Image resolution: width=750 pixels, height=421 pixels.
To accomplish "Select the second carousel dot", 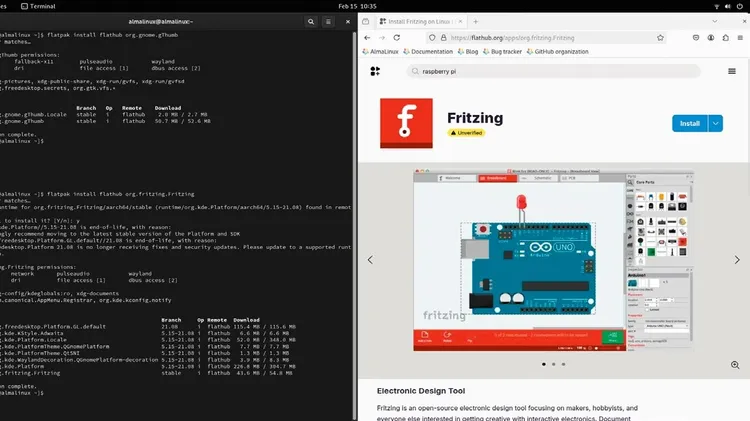I will tap(553, 364).
